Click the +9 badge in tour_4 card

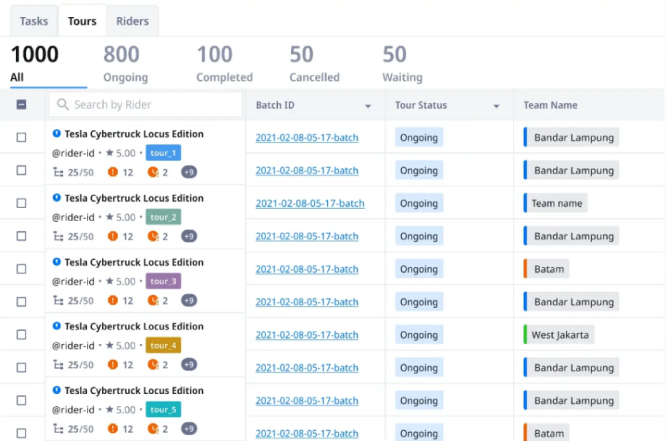tap(189, 364)
